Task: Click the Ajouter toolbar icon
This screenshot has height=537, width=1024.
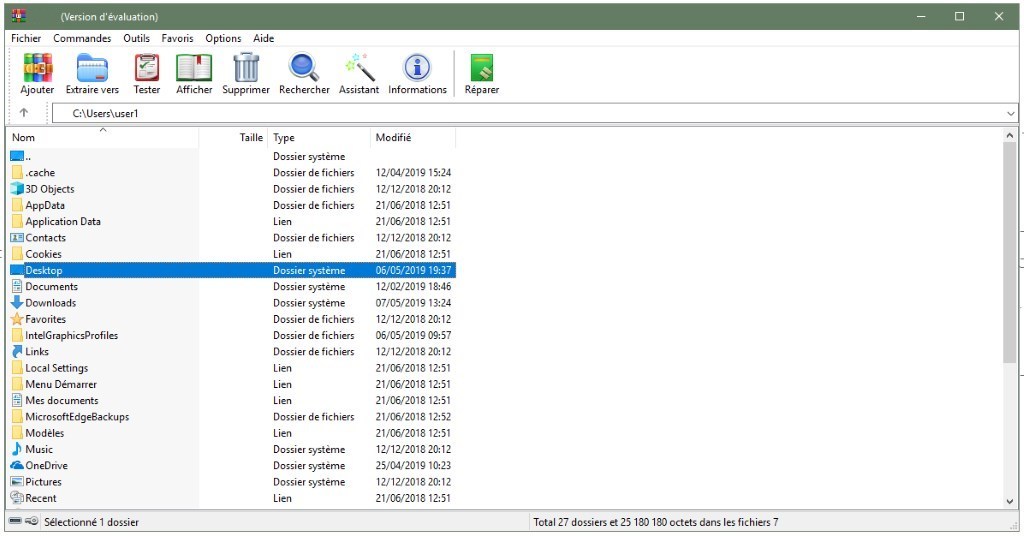Action: 37,68
